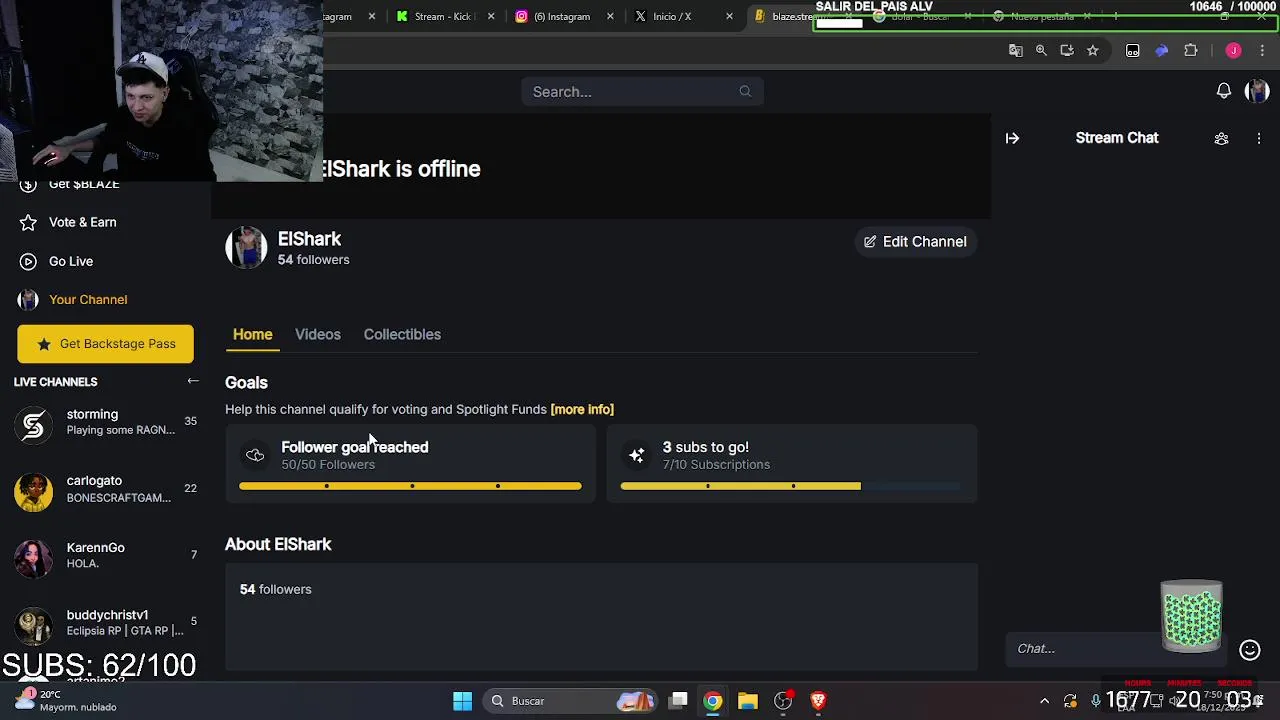The height and width of the screenshot is (720, 1280).
Task: Open File Explorer from the taskbar
Action: [x=748, y=701]
